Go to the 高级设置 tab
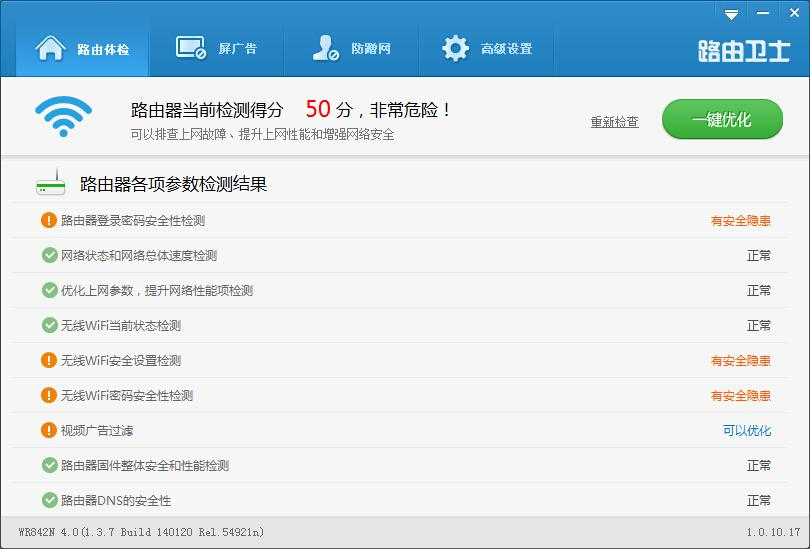The height and width of the screenshot is (549, 810). click(487, 49)
